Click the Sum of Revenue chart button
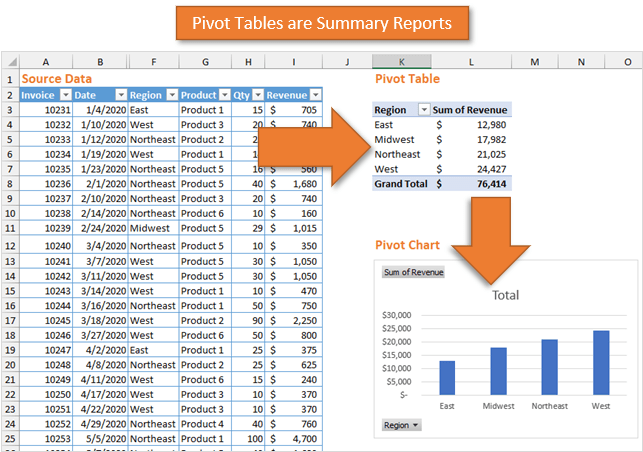 (x=413, y=272)
